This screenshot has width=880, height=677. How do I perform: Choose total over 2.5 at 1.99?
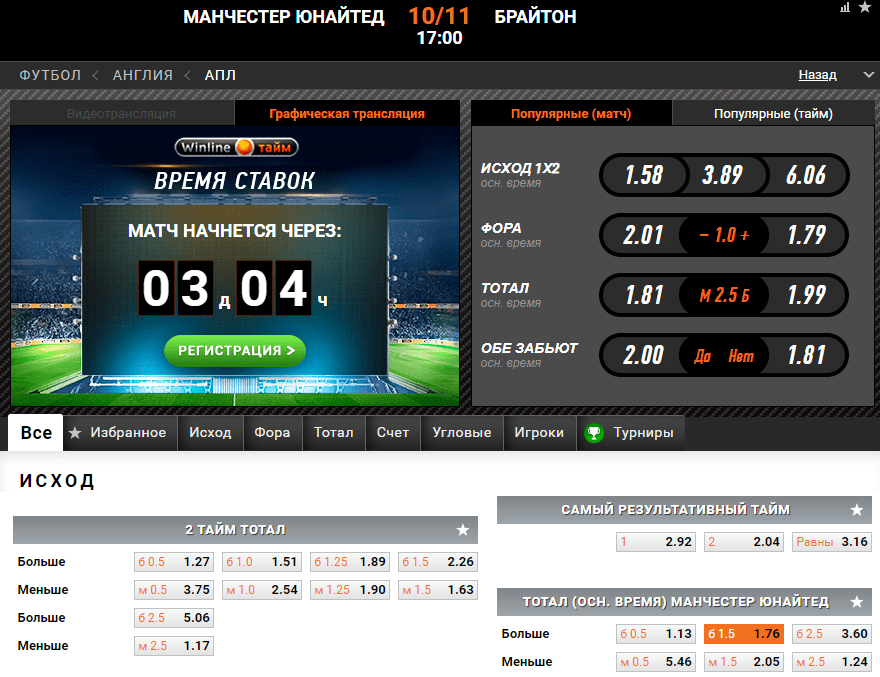806,295
